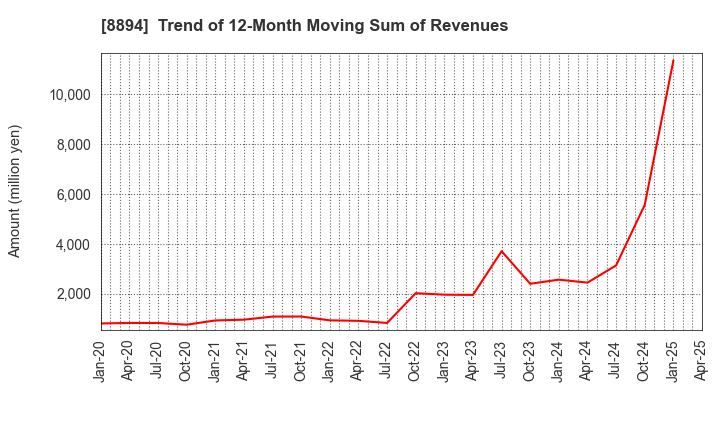This screenshot has width=720, height=440.
Task: Click the 'Oct-23' x-axis label
Action: point(529,361)
